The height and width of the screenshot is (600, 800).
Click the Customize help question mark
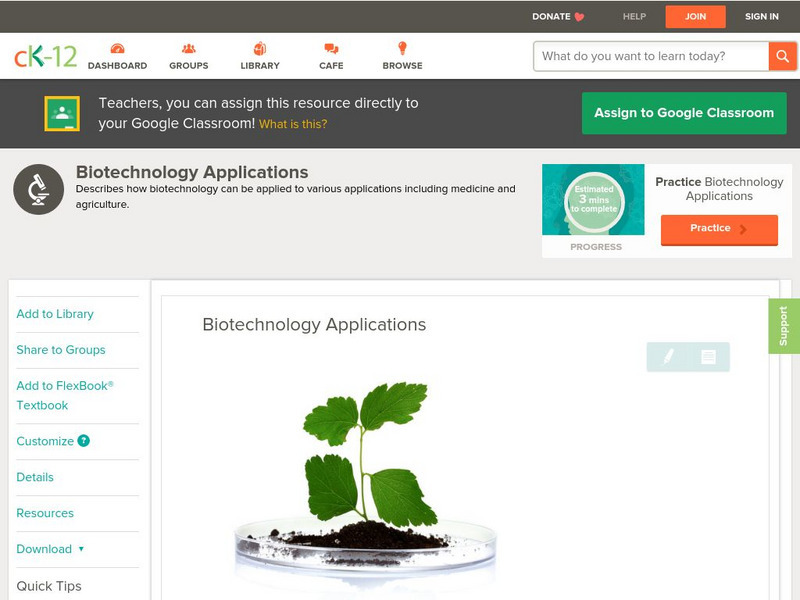click(84, 441)
